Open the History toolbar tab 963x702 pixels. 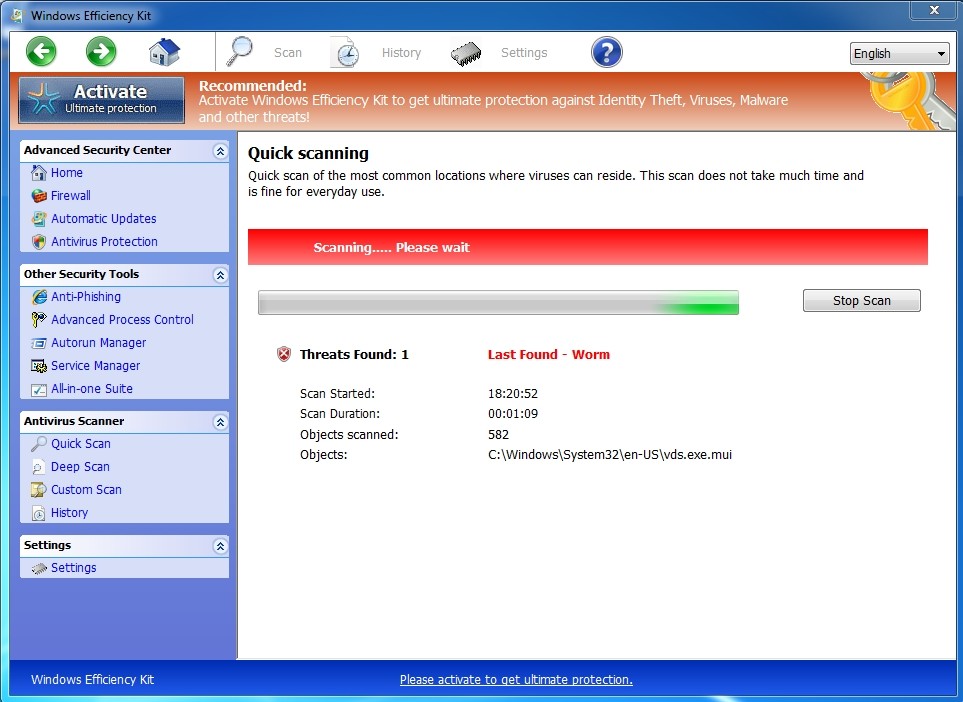click(401, 53)
